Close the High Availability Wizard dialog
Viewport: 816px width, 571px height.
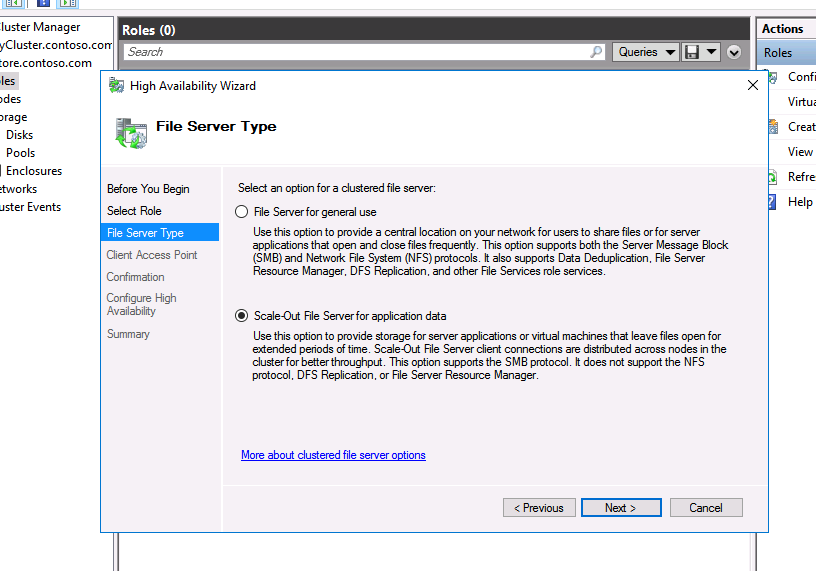(753, 86)
